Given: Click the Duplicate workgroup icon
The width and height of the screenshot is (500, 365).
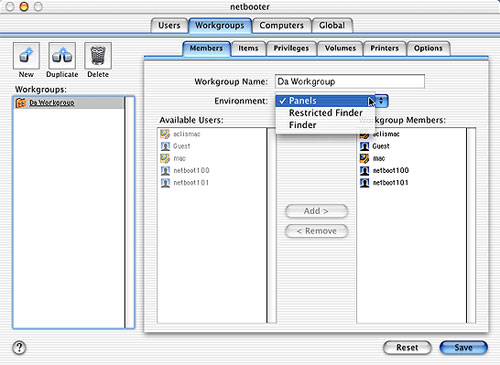Looking at the screenshot, I should (x=62, y=55).
